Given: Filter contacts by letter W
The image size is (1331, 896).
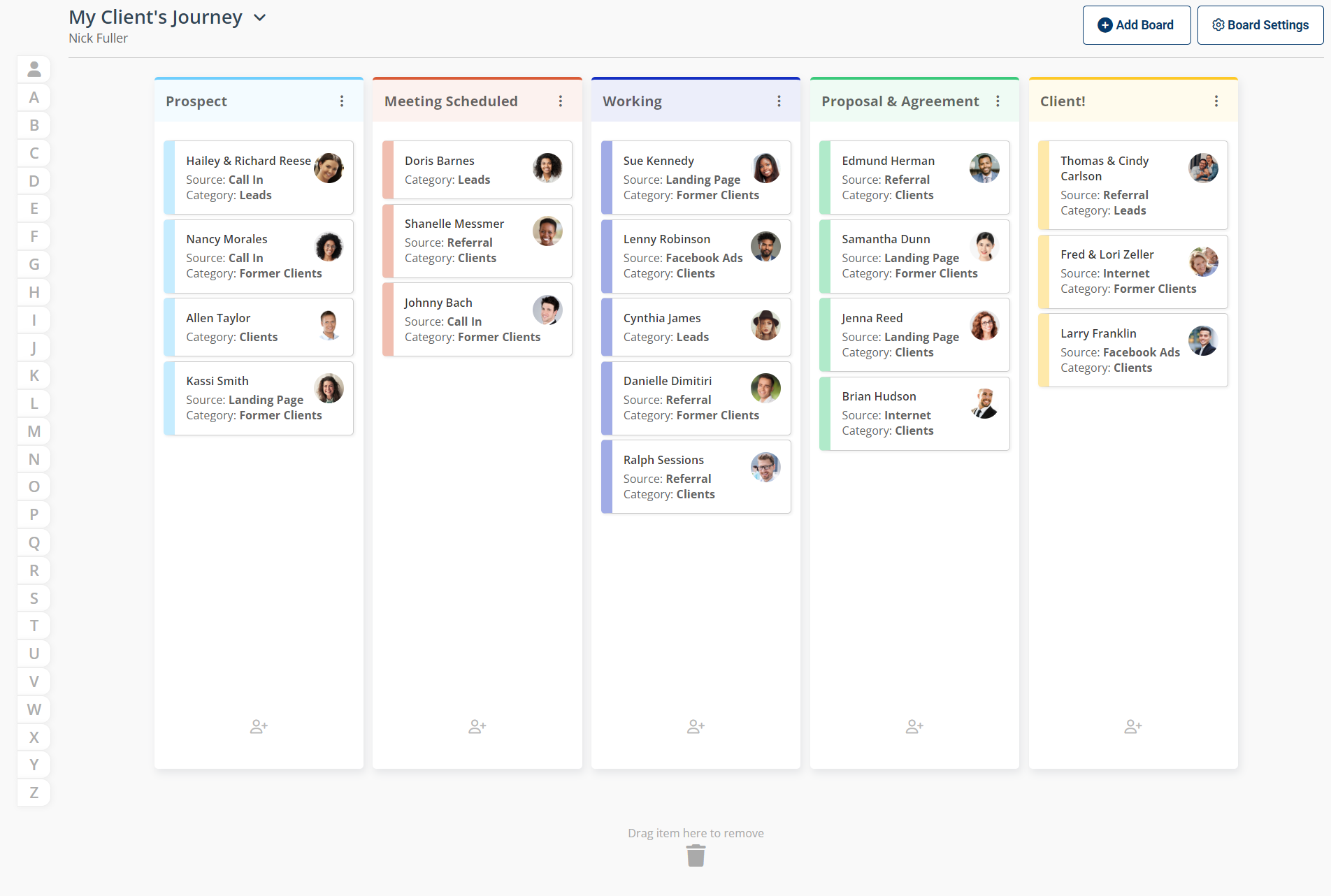Looking at the screenshot, I should tap(34, 709).
